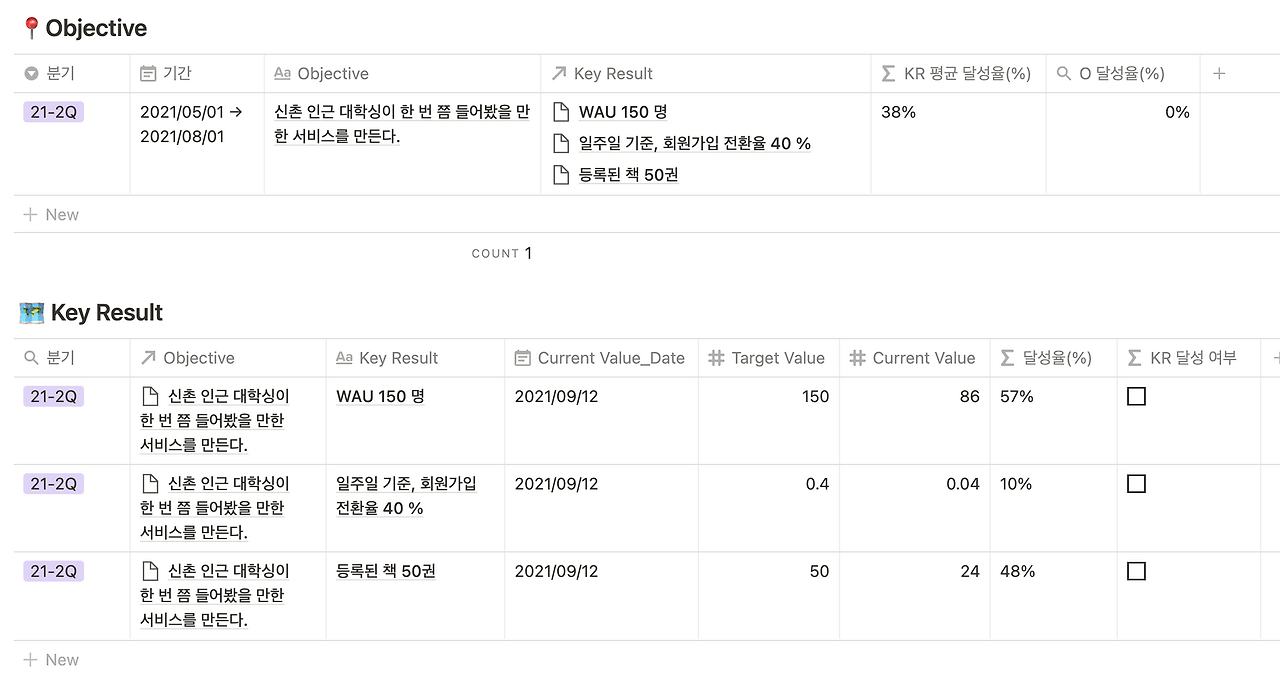Click the 📍 pin emoji beside Objective heading

click(x=30, y=27)
